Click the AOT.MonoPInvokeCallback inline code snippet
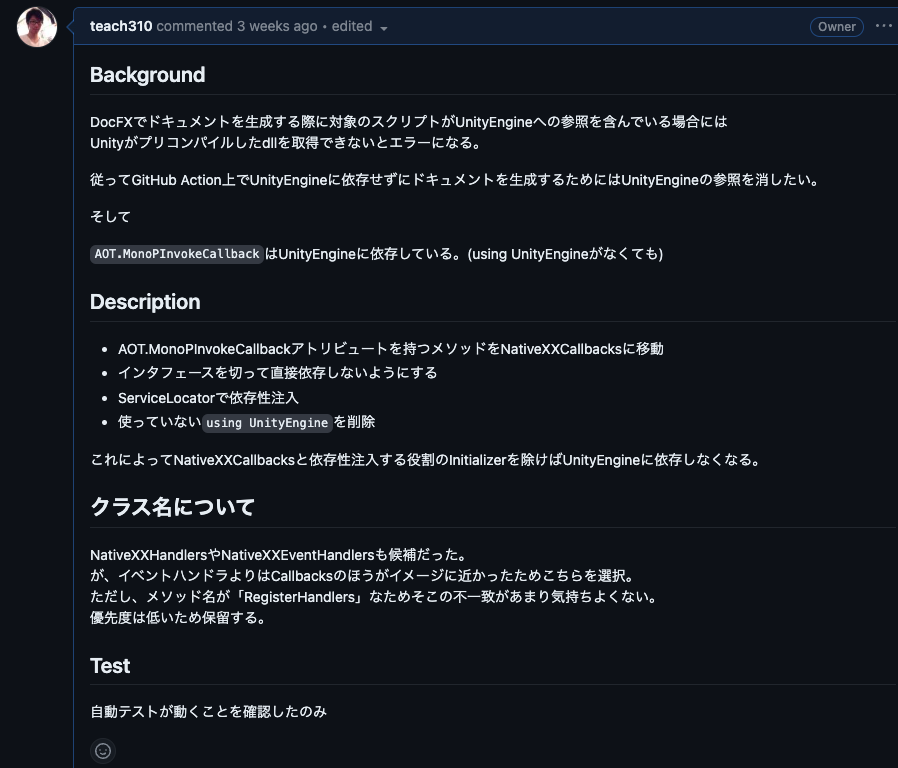Image resolution: width=898 pixels, height=768 pixels. [177, 254]
